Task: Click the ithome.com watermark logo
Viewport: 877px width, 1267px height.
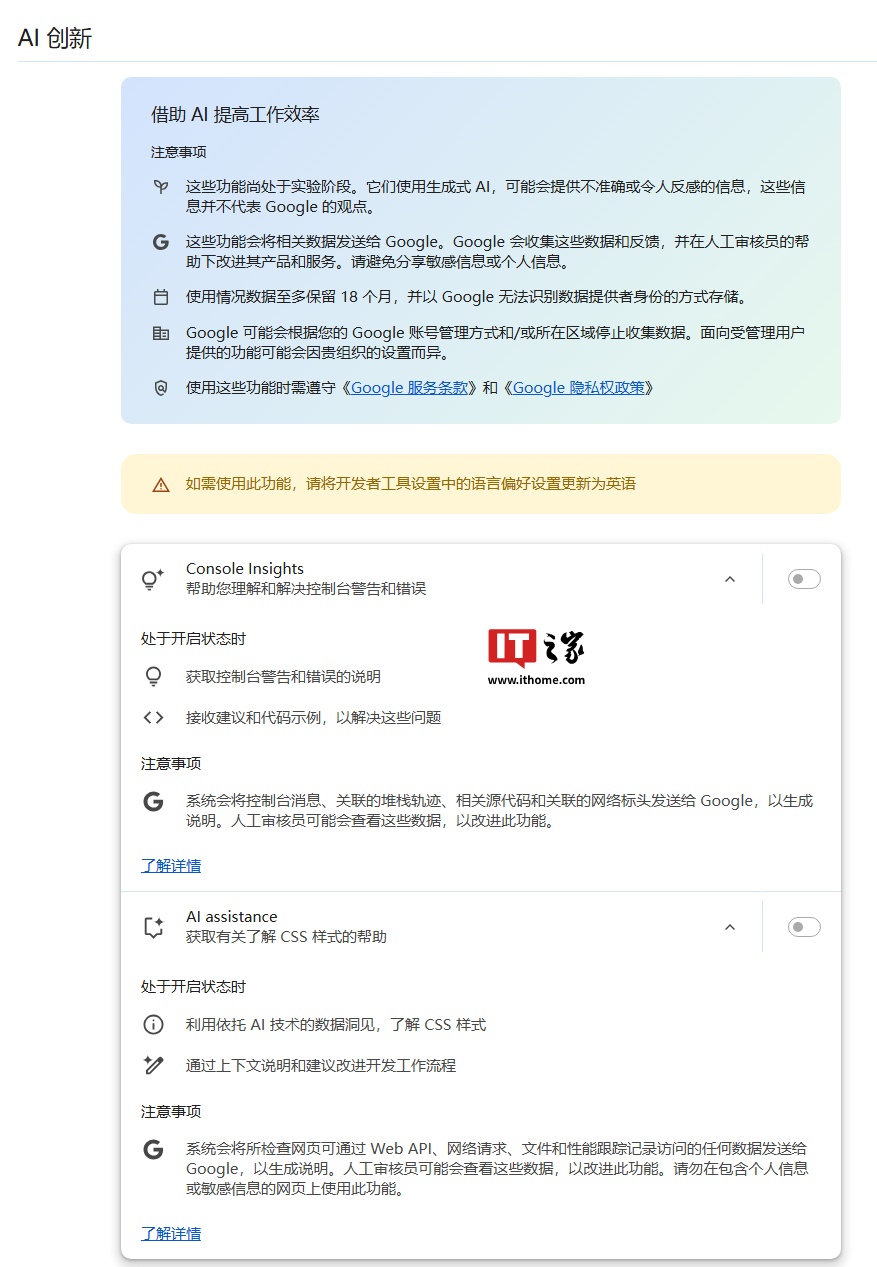Action: coord(537,652)
